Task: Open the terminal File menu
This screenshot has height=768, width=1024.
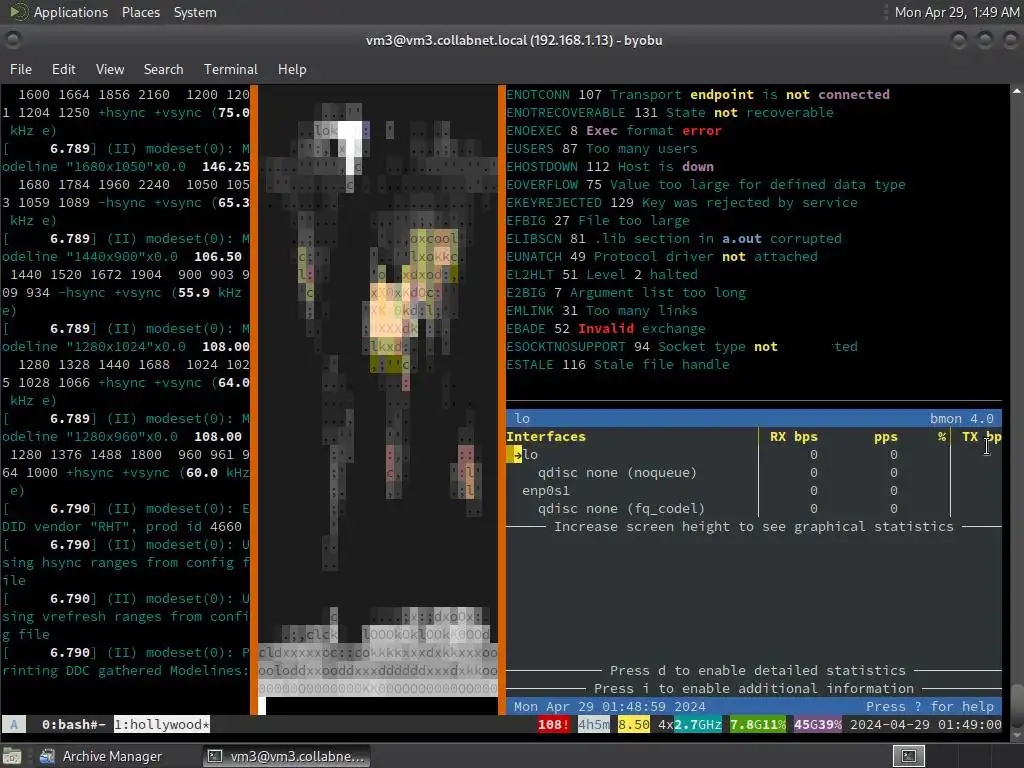Action: coord(20,69)
